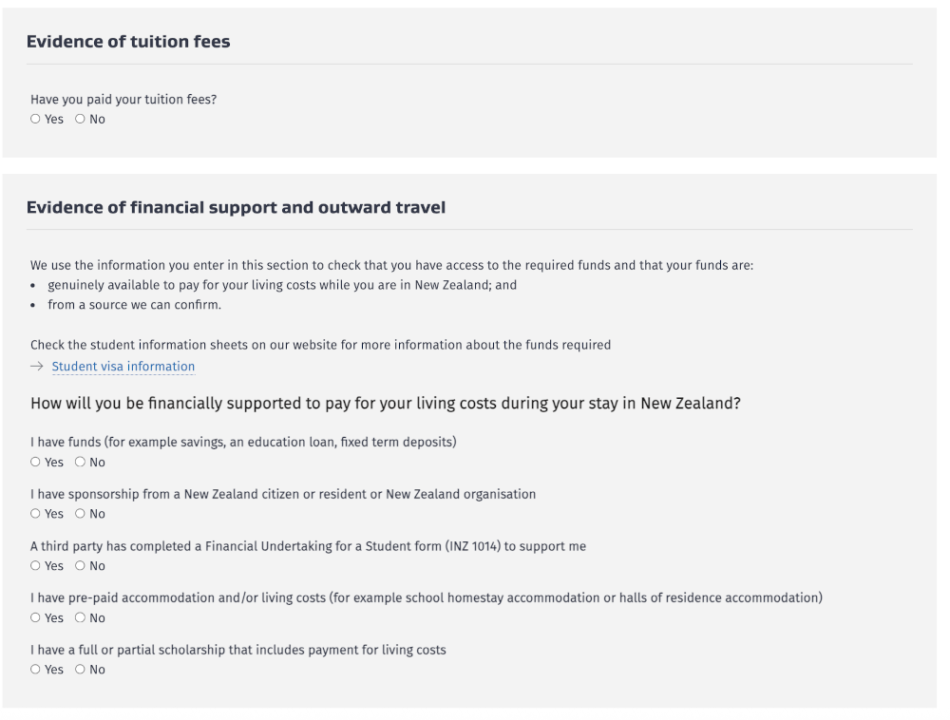Select Yes for tuition fees paid

pos(36,120)
